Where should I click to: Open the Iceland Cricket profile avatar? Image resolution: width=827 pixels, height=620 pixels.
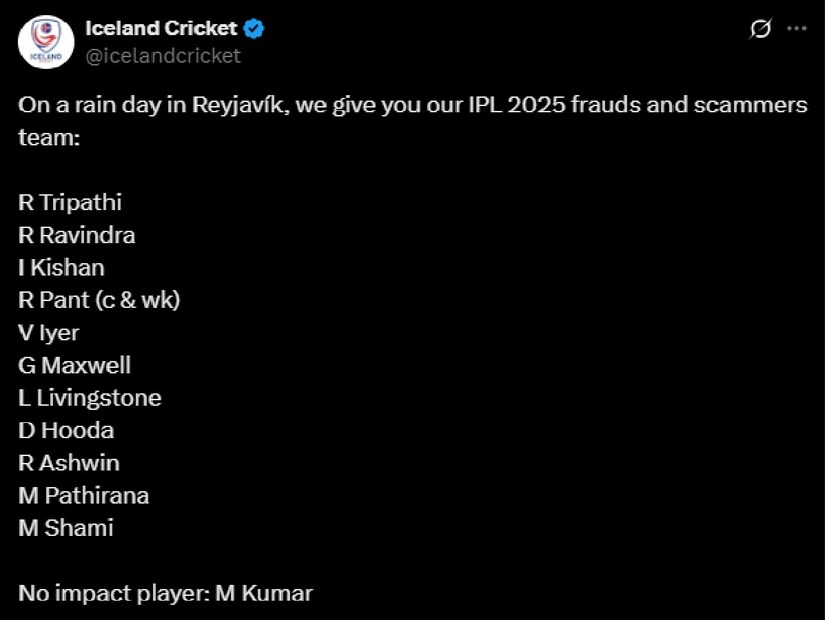point(46,42)
